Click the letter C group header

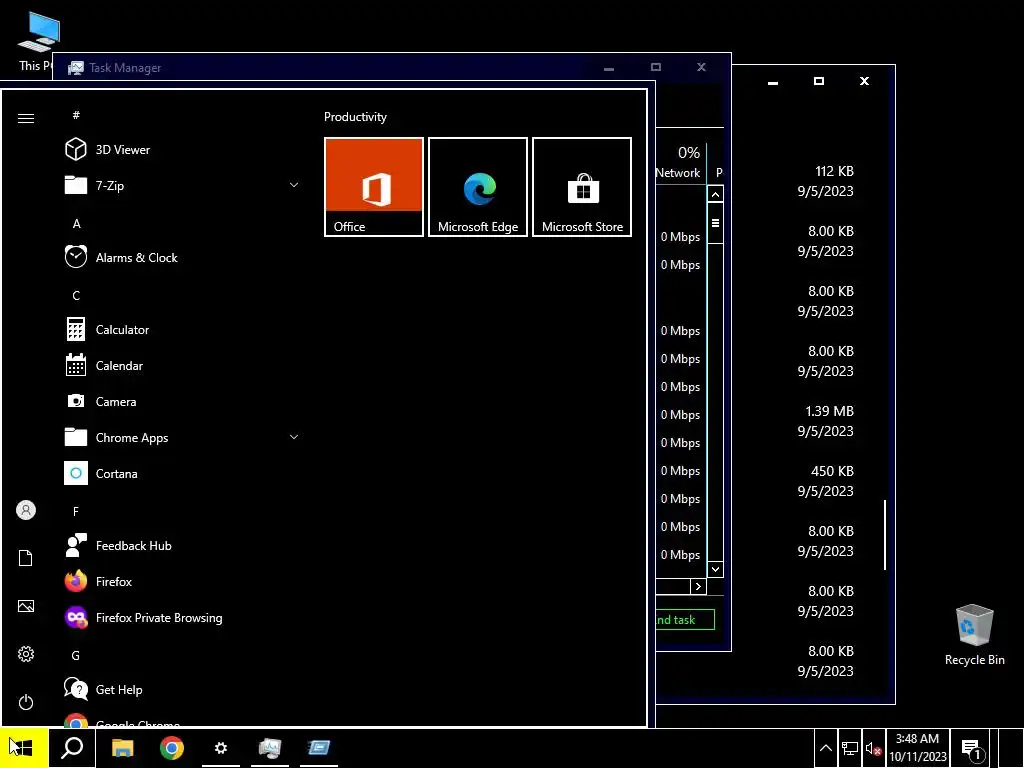(76, 295)
